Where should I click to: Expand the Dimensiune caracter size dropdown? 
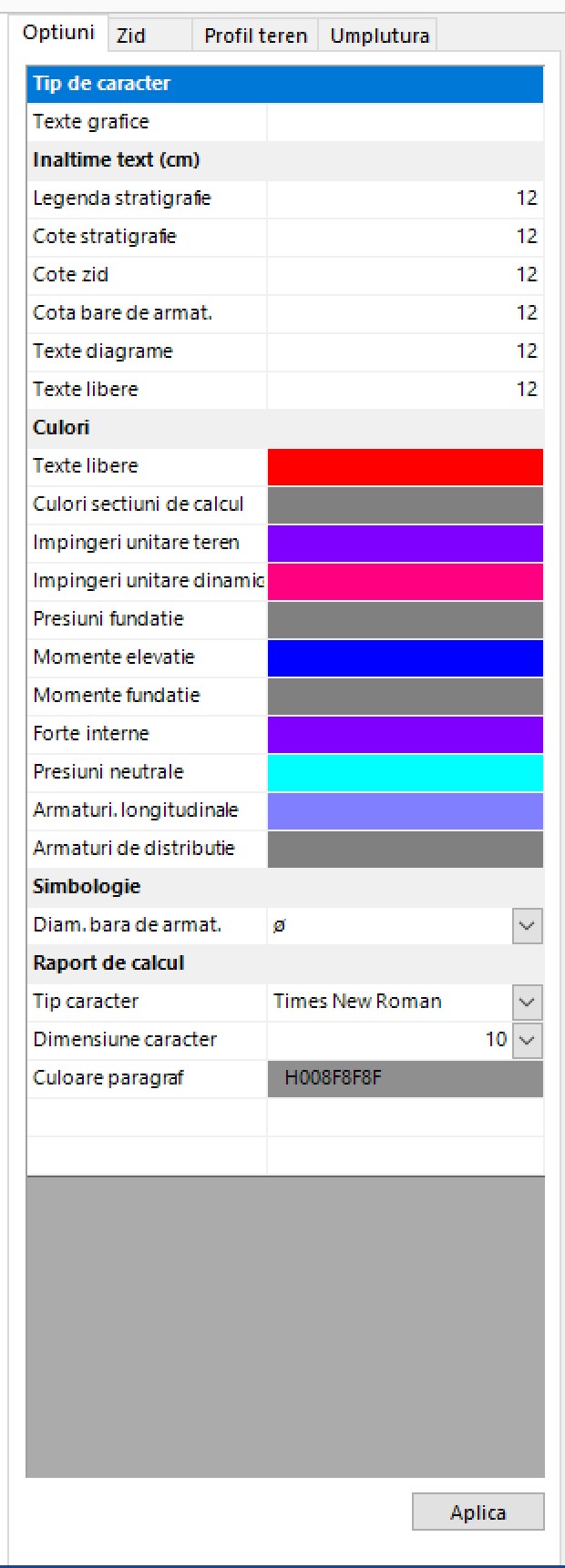[528, 1040]
